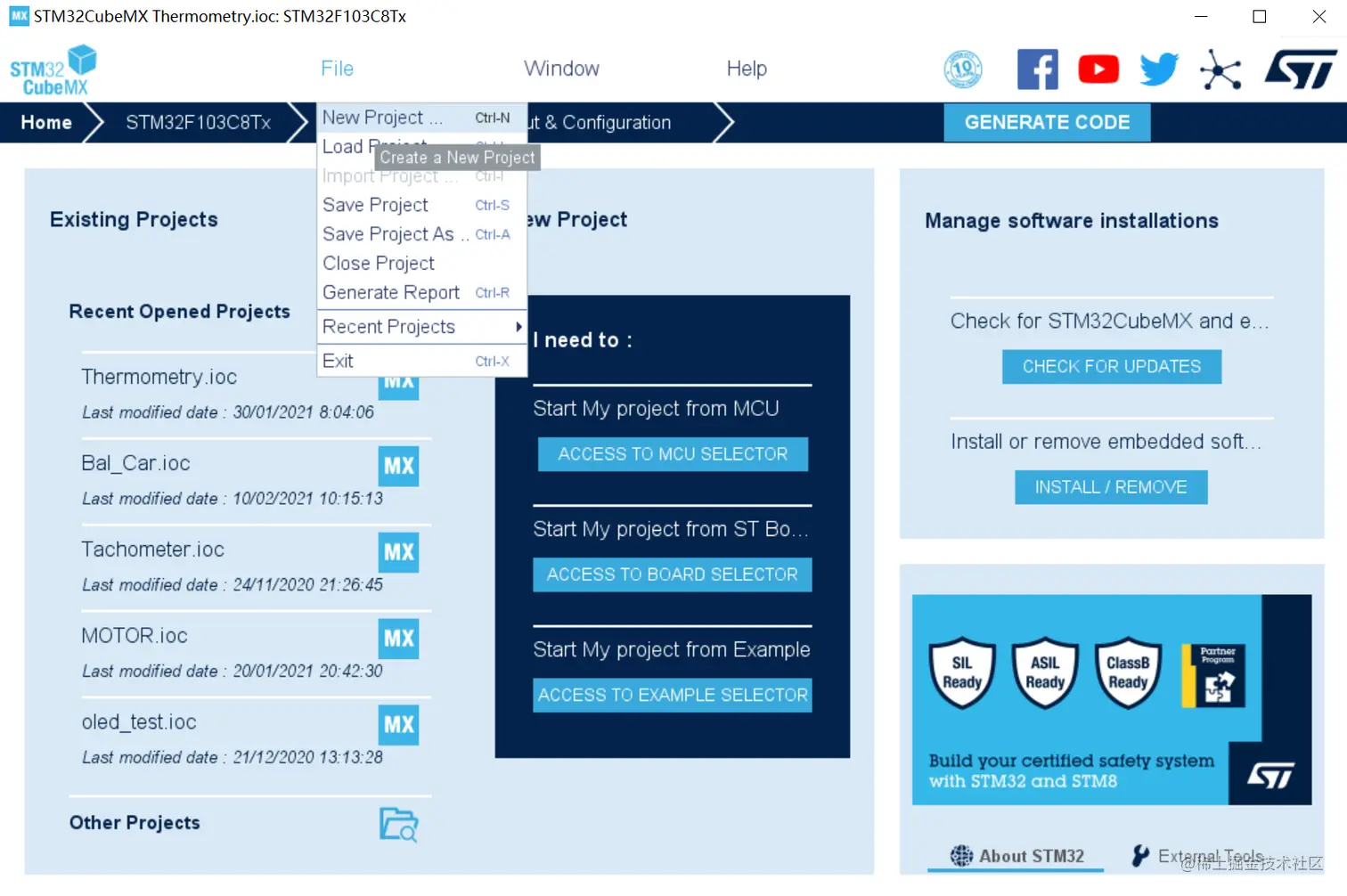Click the ST logo in the safety banner
This screenshot has height=896, width=1347.
(x=1270, y=776)
